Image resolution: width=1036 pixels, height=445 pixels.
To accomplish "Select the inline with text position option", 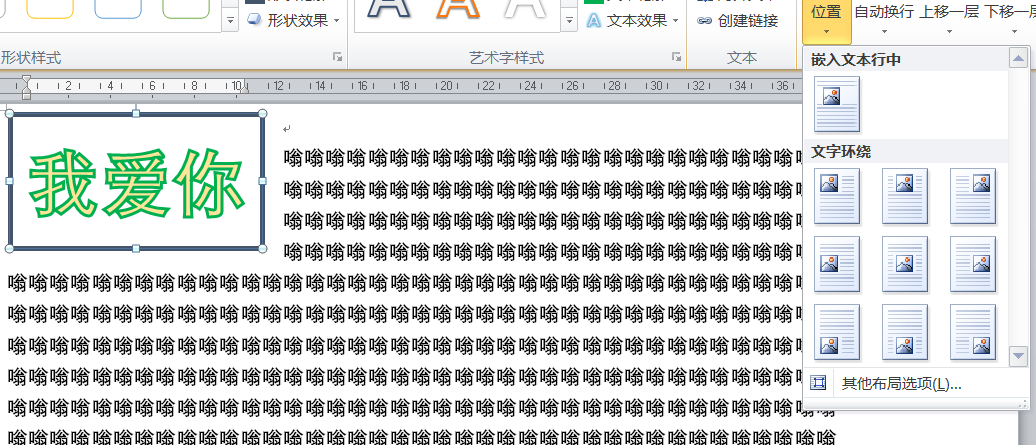I will [837, 104].
